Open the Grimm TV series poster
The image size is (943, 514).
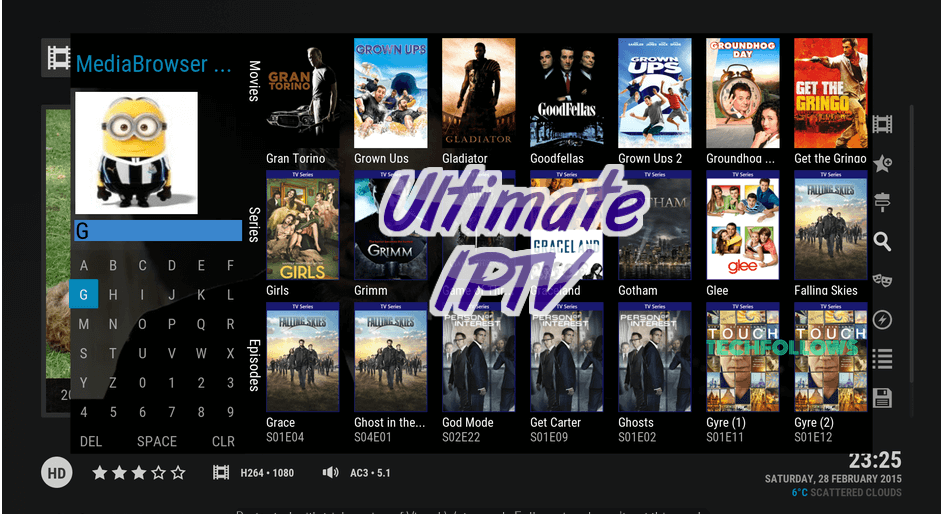click(390, 225)
